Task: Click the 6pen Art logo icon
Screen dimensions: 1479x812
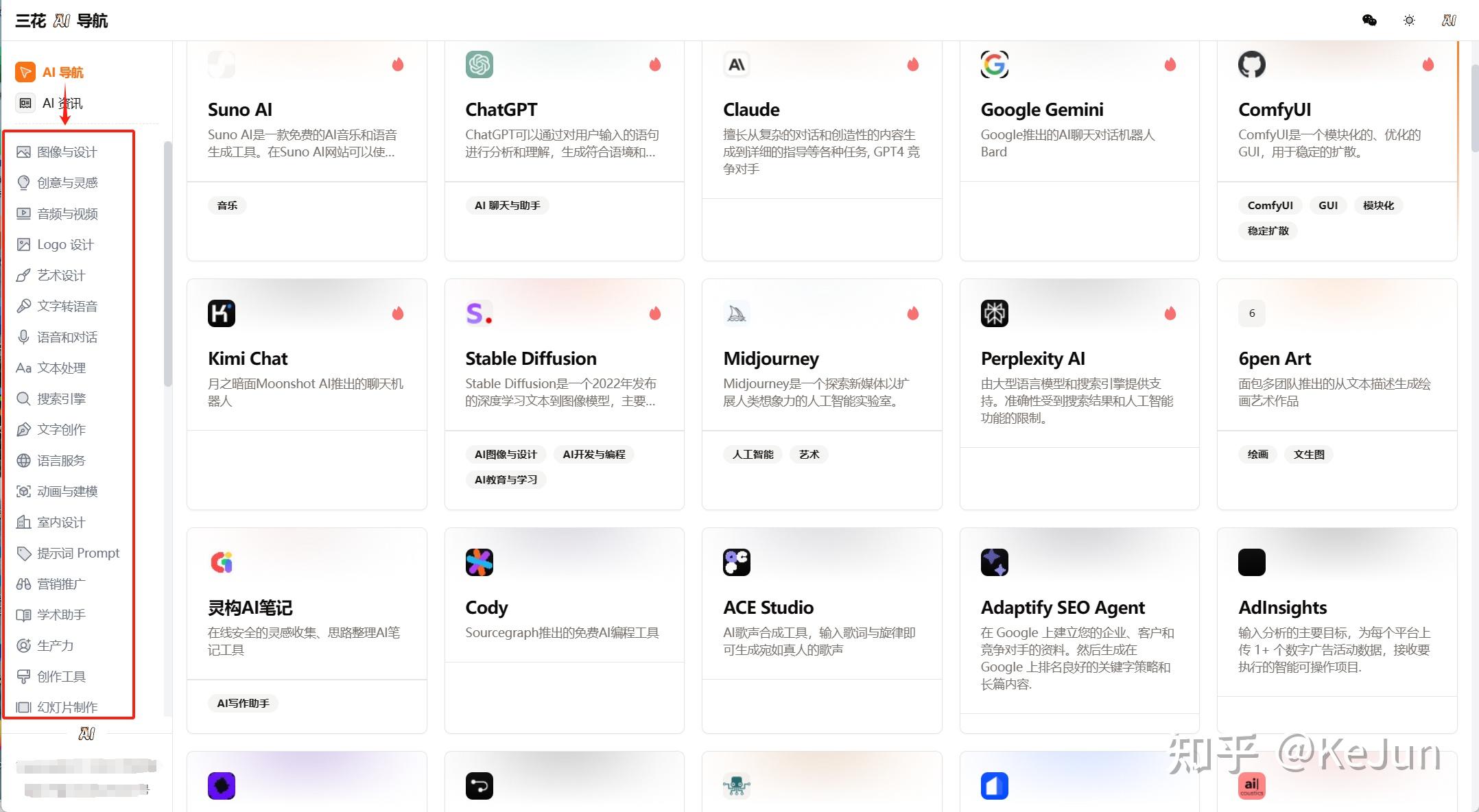Action: point(1252,313)
